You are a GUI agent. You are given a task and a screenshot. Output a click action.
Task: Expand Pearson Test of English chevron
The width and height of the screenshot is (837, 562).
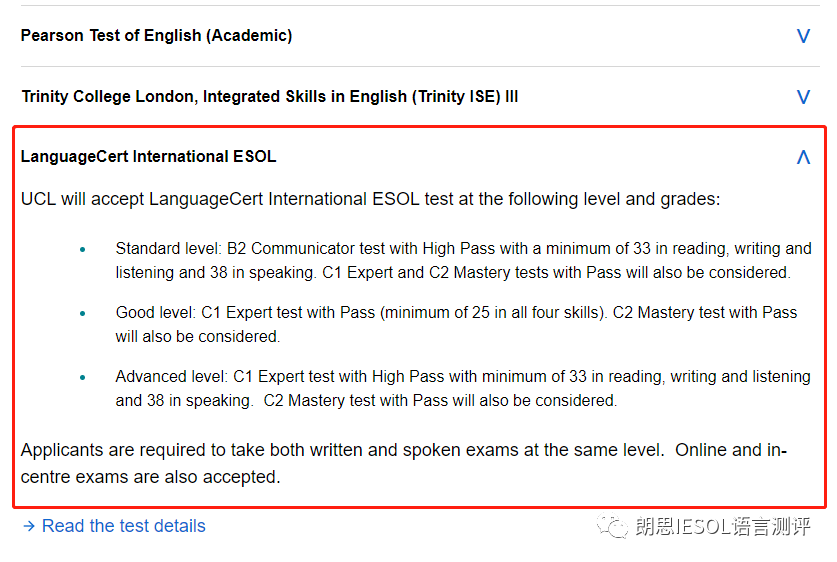pos(803,36)
